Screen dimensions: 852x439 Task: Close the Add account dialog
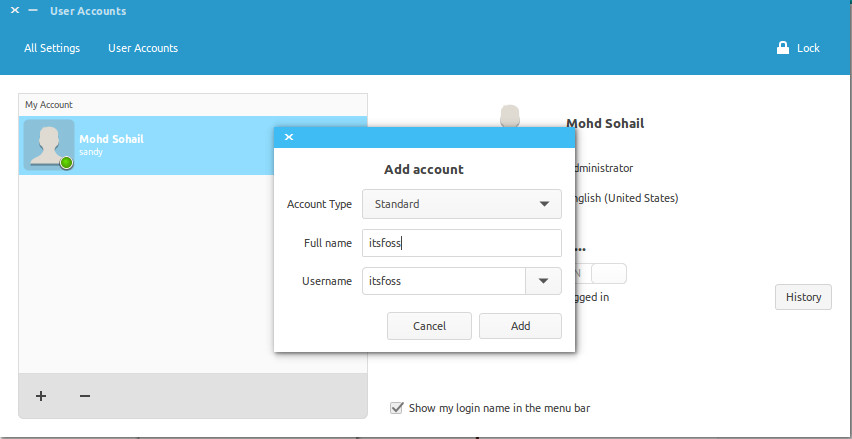point(289,137)
